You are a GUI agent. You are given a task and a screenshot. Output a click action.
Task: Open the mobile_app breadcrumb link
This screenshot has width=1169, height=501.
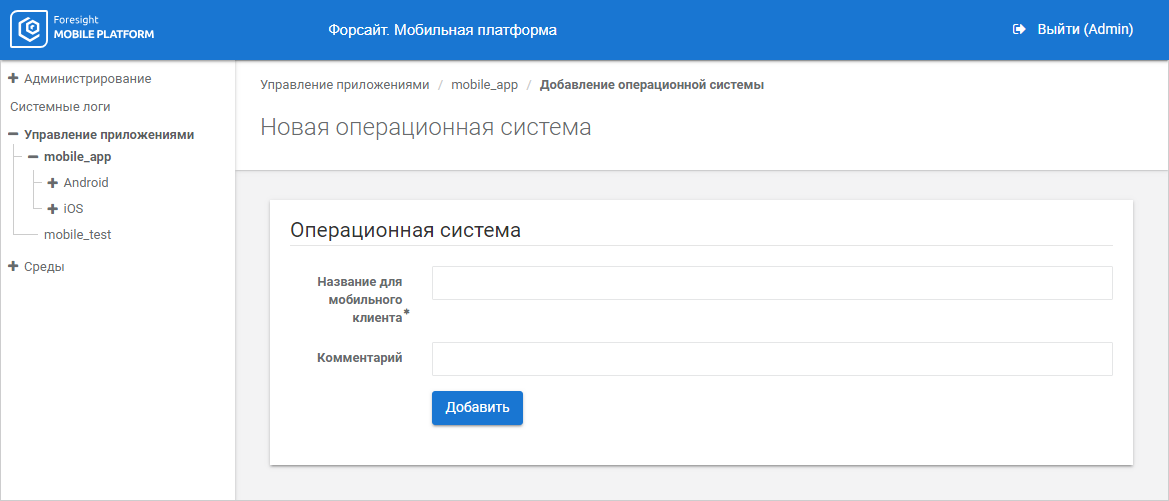pyautogui.click(x=484, y=85)
